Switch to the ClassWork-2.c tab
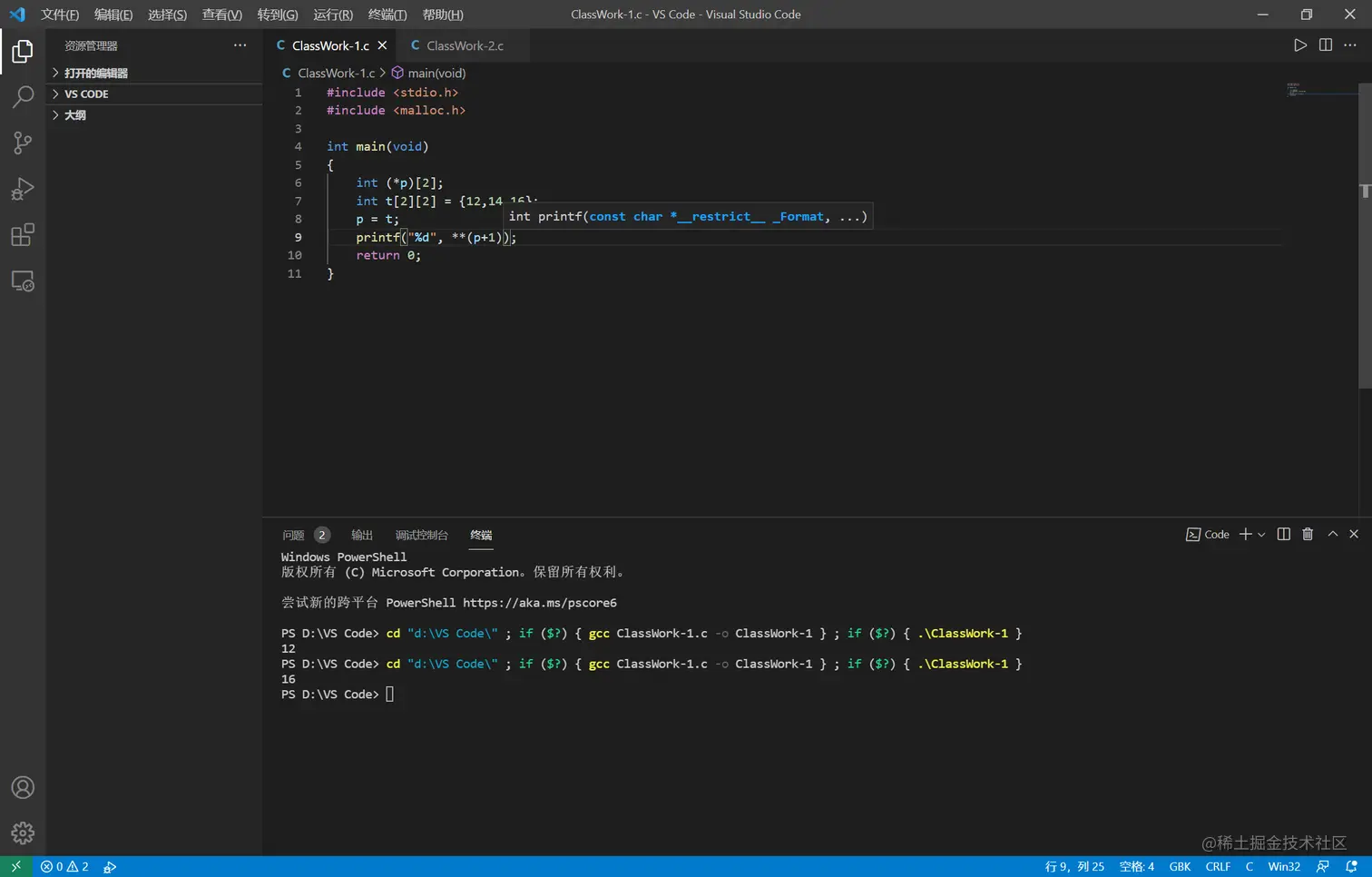This screenshot has height=877, width=1372. click(x=465, y=46)
